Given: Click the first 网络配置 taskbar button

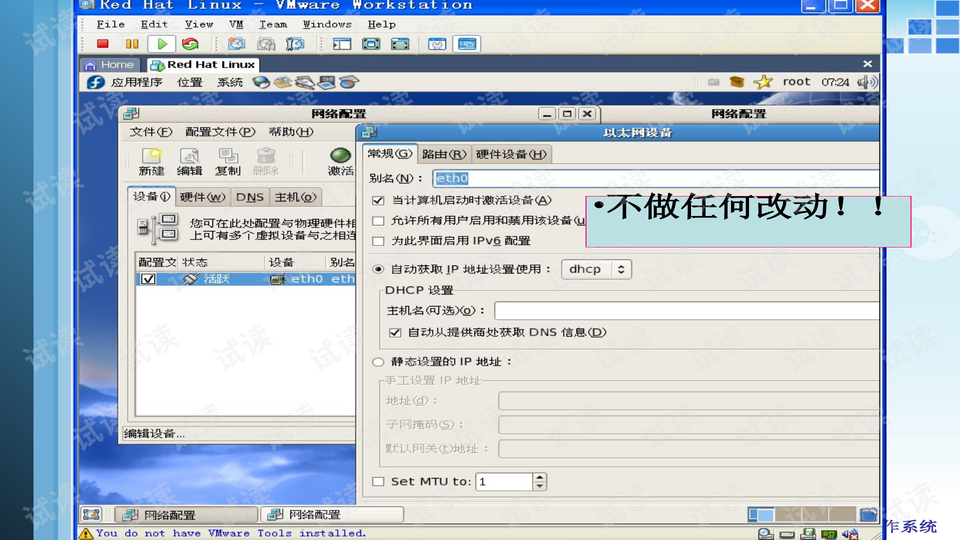Looking at the screenshot, I should (187, 515).
